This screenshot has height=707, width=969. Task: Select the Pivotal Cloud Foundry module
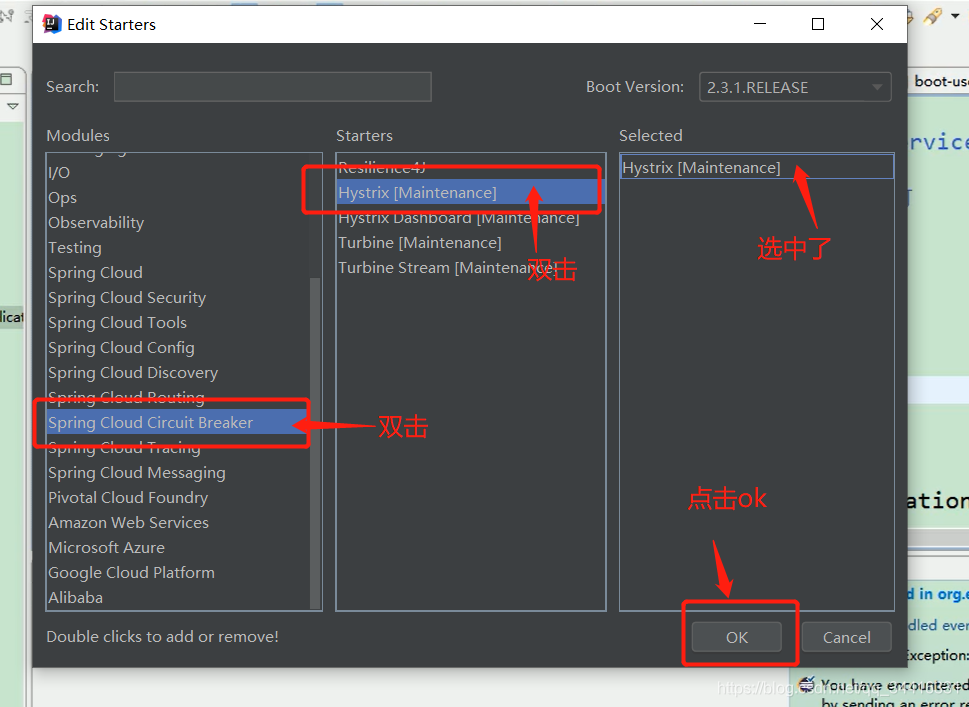[178, 497]
